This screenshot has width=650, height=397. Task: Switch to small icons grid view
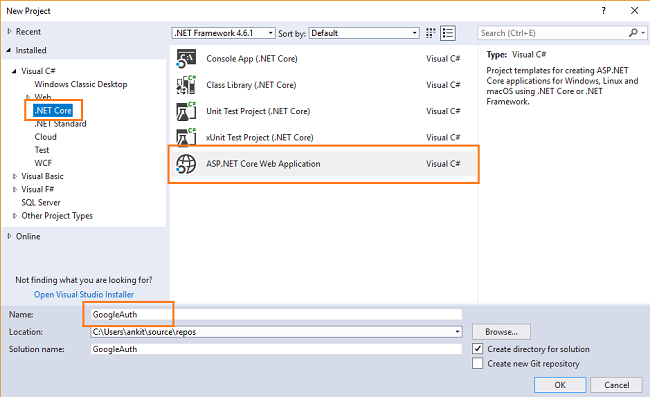point(431,33)
